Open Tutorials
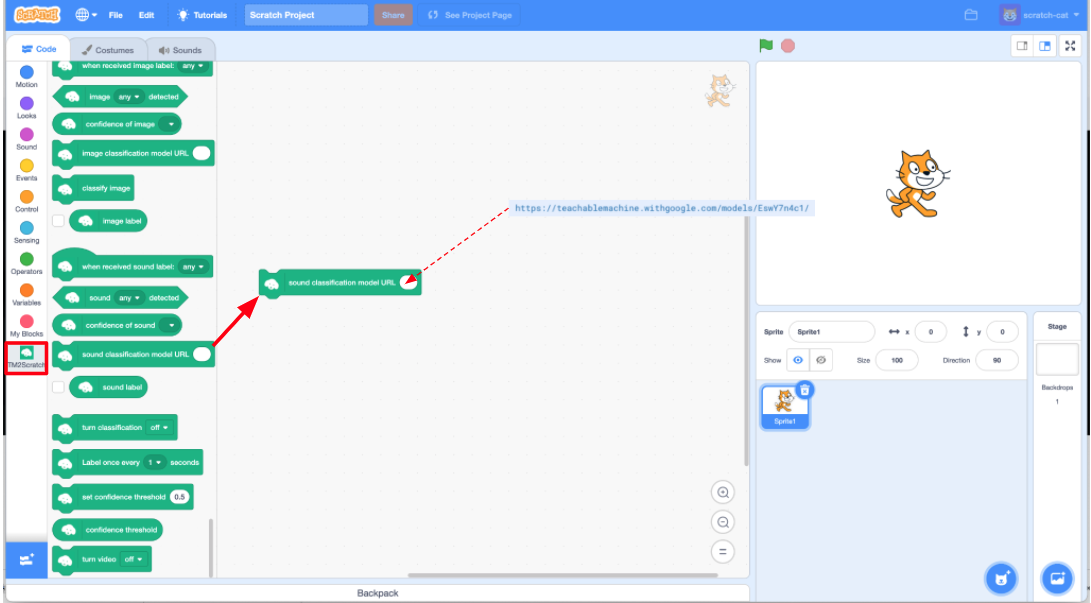 click(x=202, y=15)
